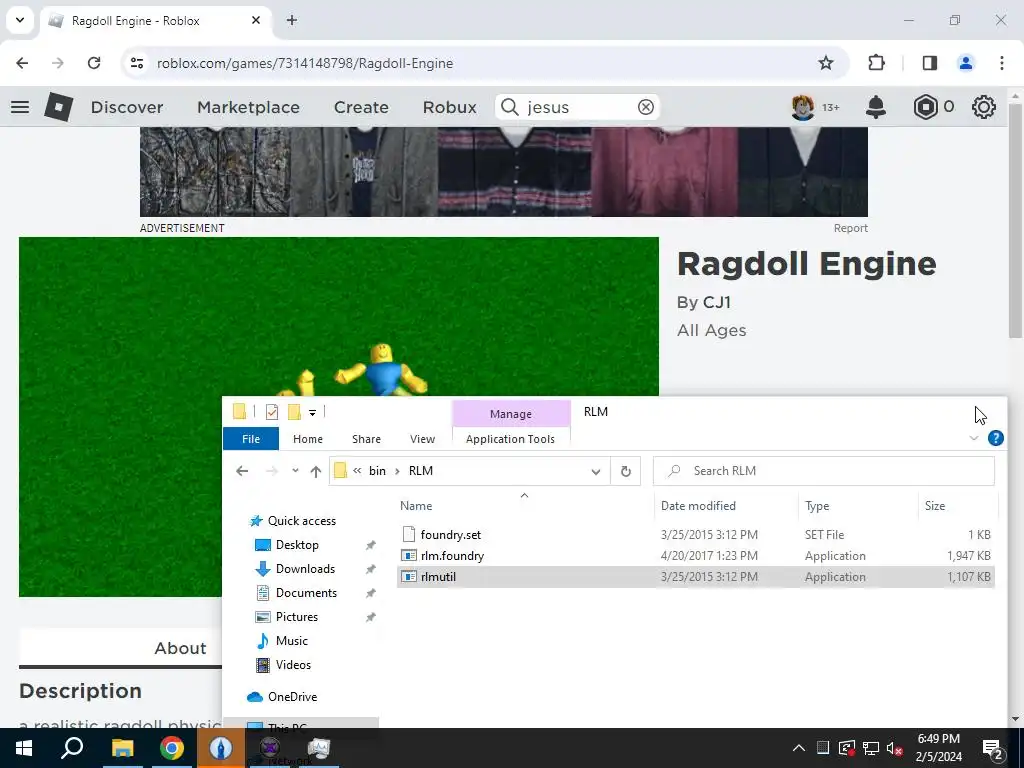Screen dimensions: 1024x768
Task: Open Videos in the navigation pane
Action: point(293,665)
